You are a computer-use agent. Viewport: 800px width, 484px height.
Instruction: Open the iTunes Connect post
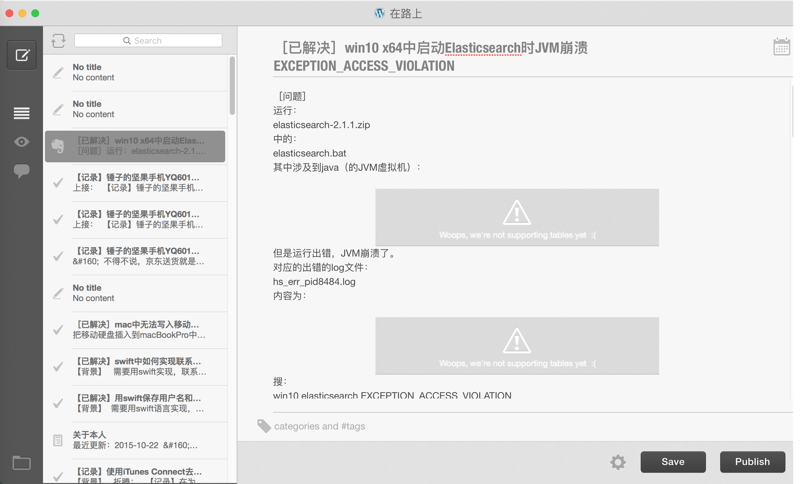click(x=135, y=473)
